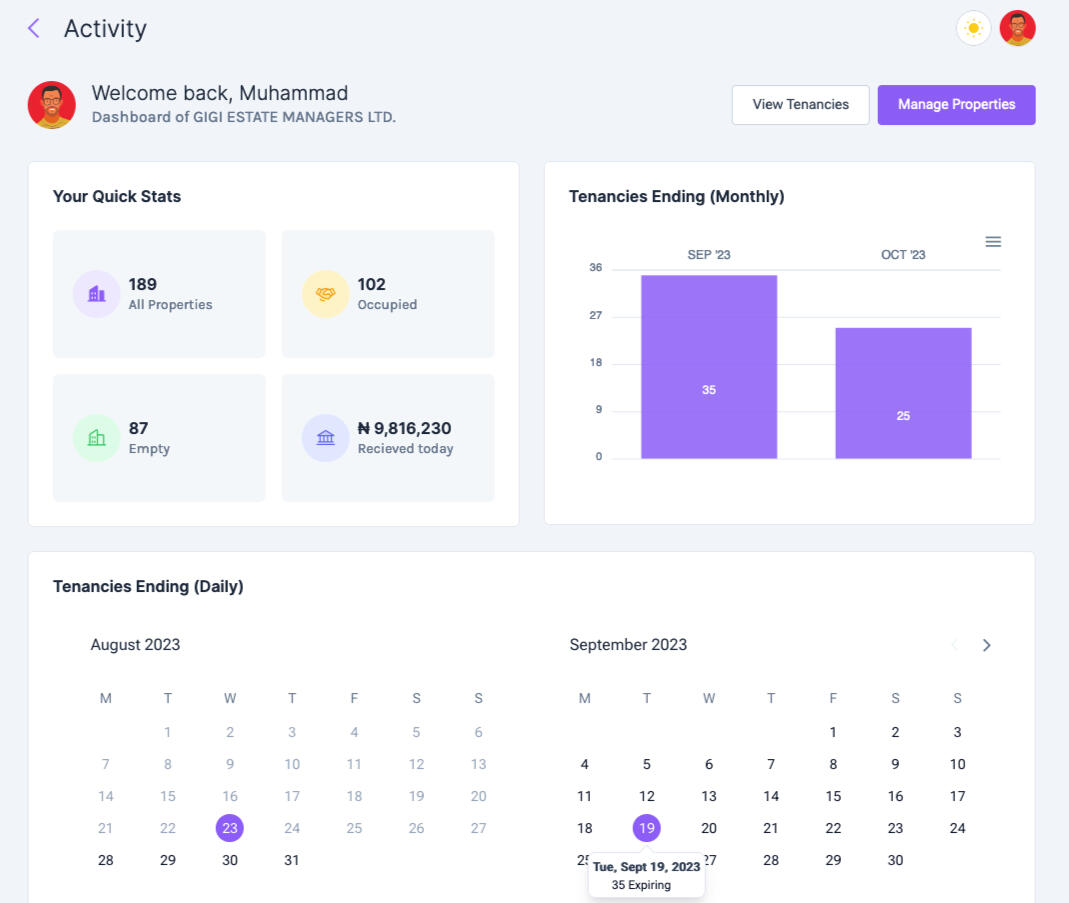Click the OCT '23 bar showing 25
The height and width of the screenshot is (903, 1069).
pyautogui.click(x=903, y=393)
